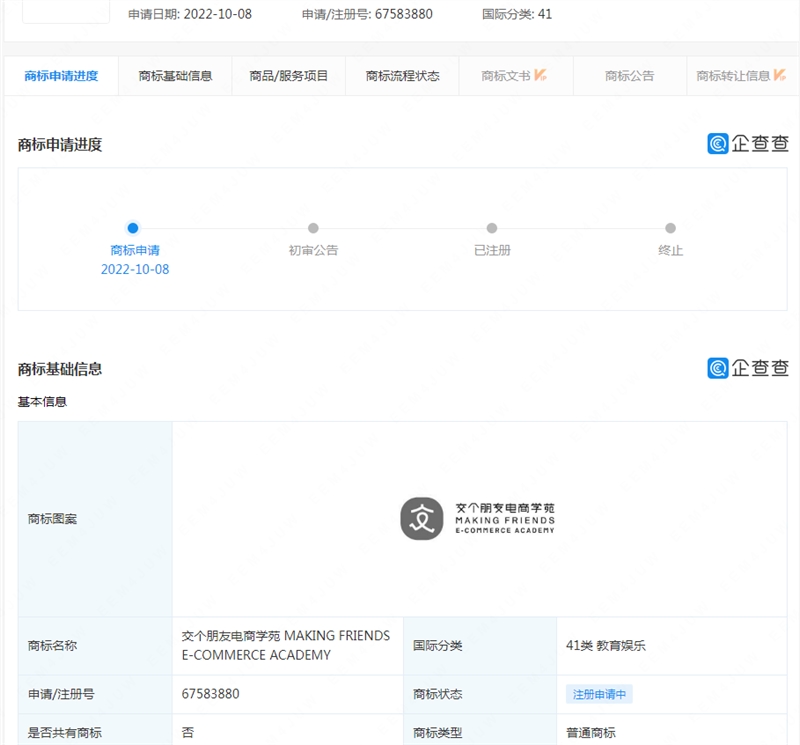This screenshot has width=800, height=745.
Task: Click the 商标基础信息 section heading
Action: click(x=60, y=369)
